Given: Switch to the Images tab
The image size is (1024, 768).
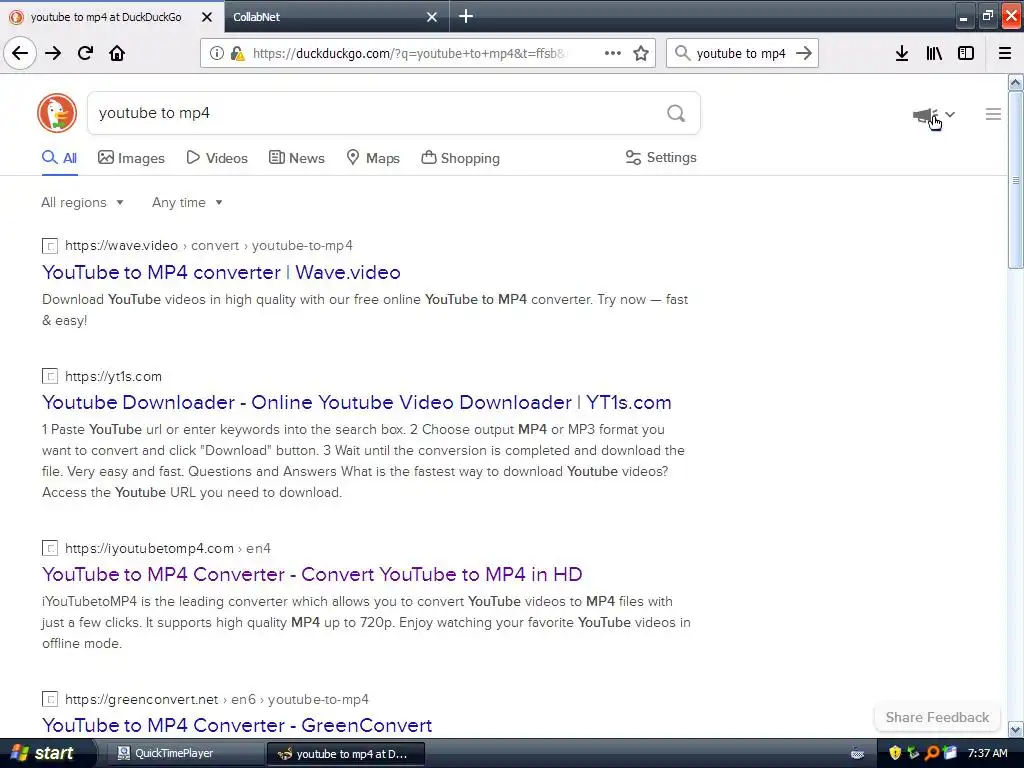Looking at the screenshot, I should tap(131, 158).
